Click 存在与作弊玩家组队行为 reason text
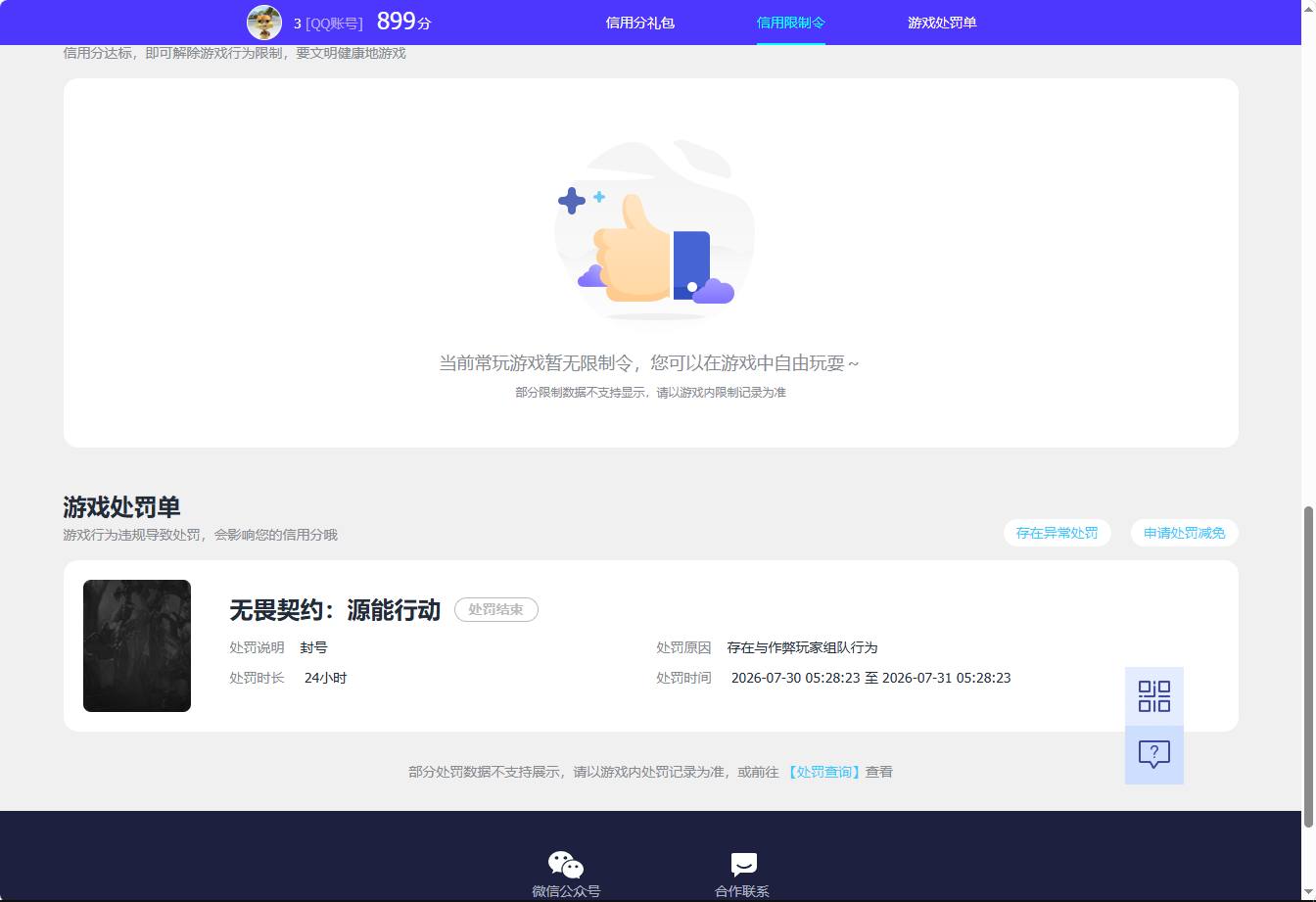The width and height of the screenshot is (1316, 902). coord(802,647)
